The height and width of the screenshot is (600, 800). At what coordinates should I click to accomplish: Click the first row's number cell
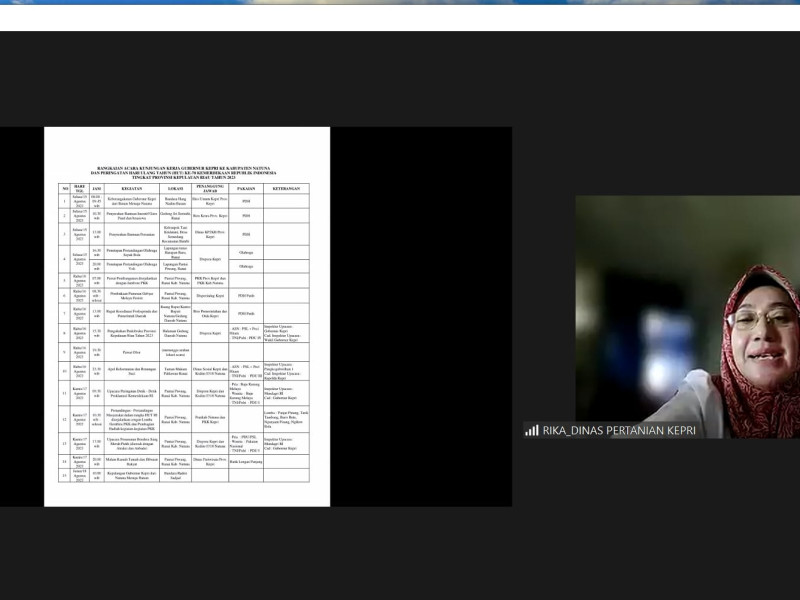(x=65, y=200)
